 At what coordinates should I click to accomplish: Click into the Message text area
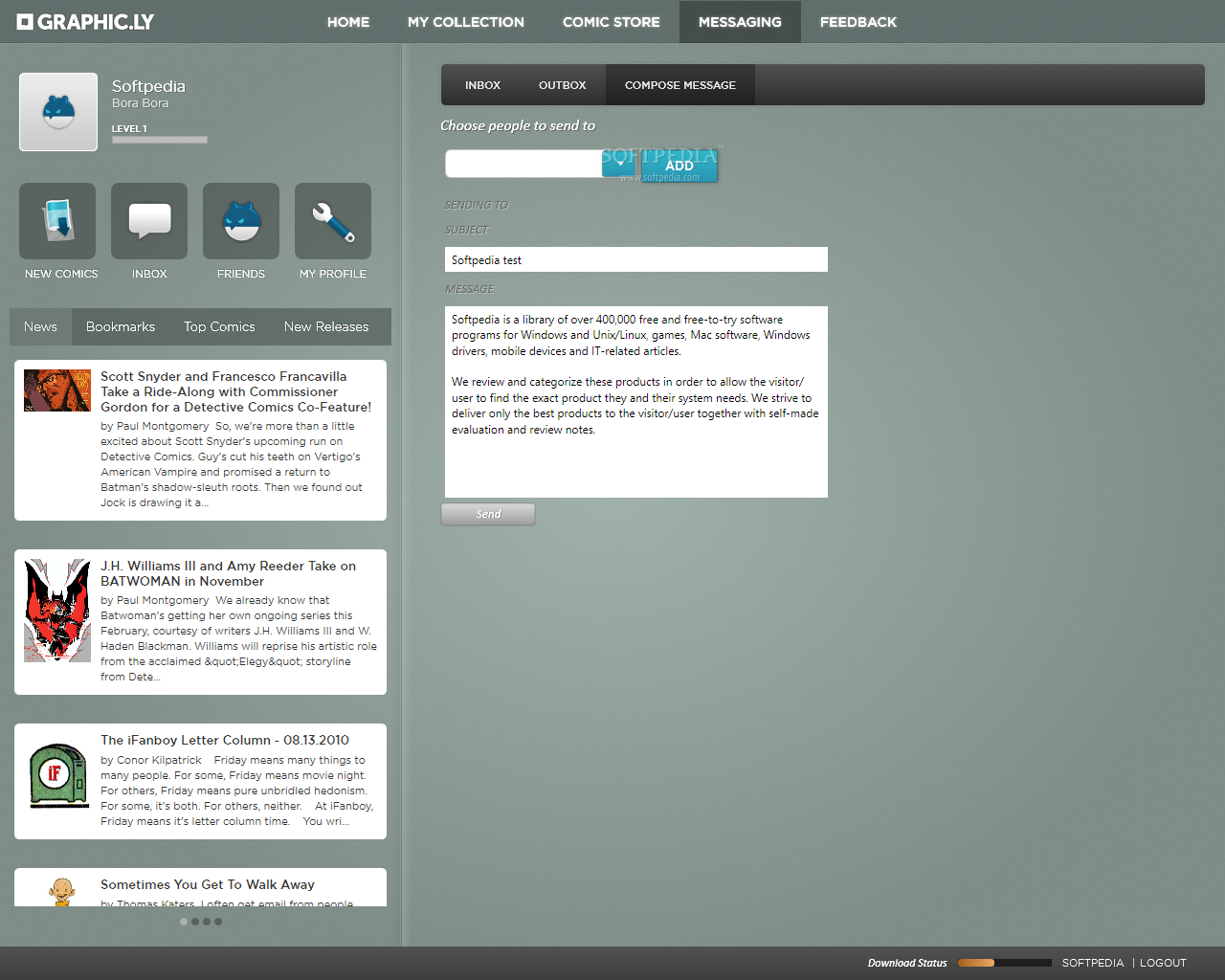click(x=636, y=402)
